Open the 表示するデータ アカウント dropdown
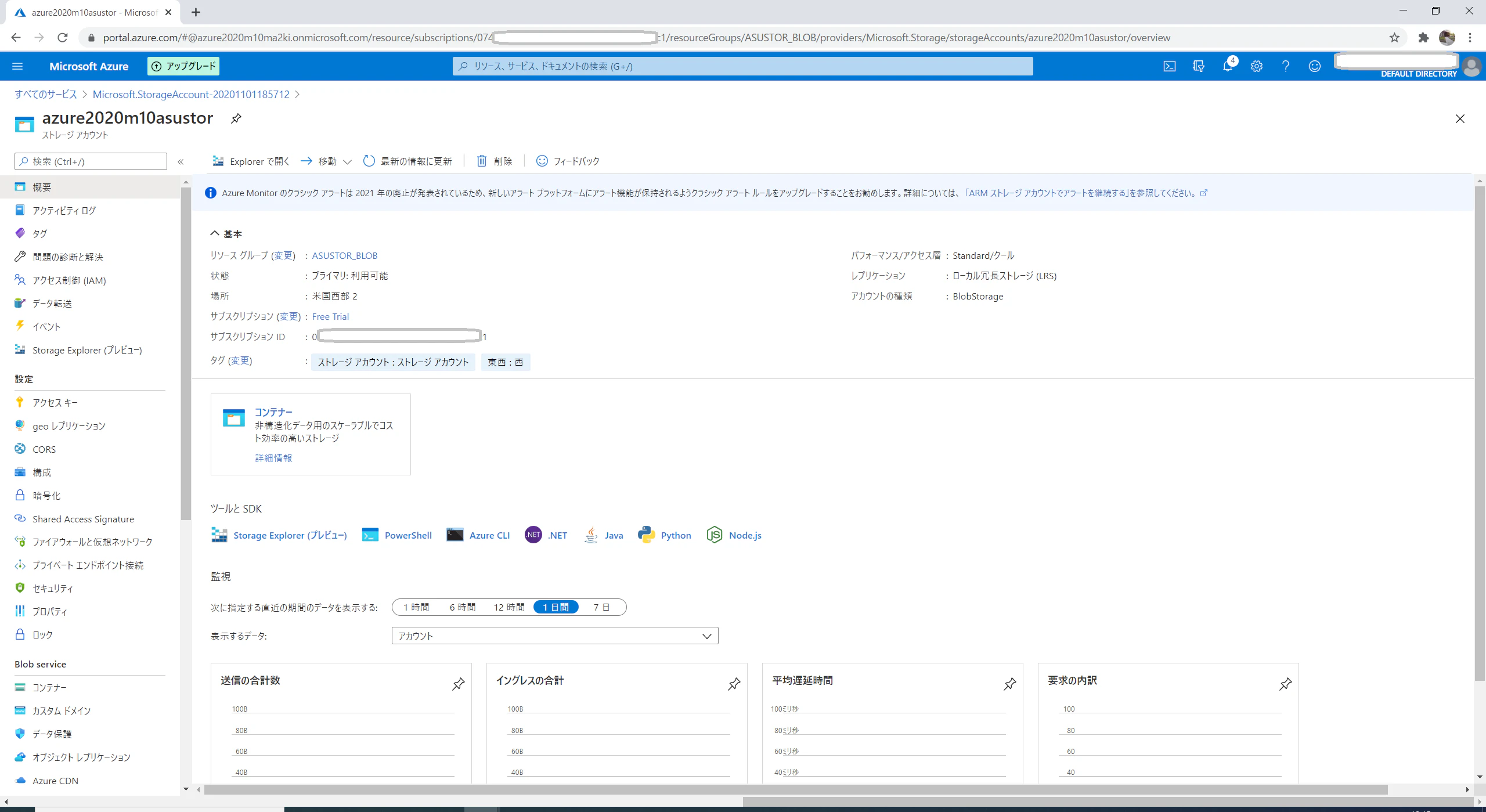The width and height of the screenshot is (1486, 812). [x=555, y=636]
